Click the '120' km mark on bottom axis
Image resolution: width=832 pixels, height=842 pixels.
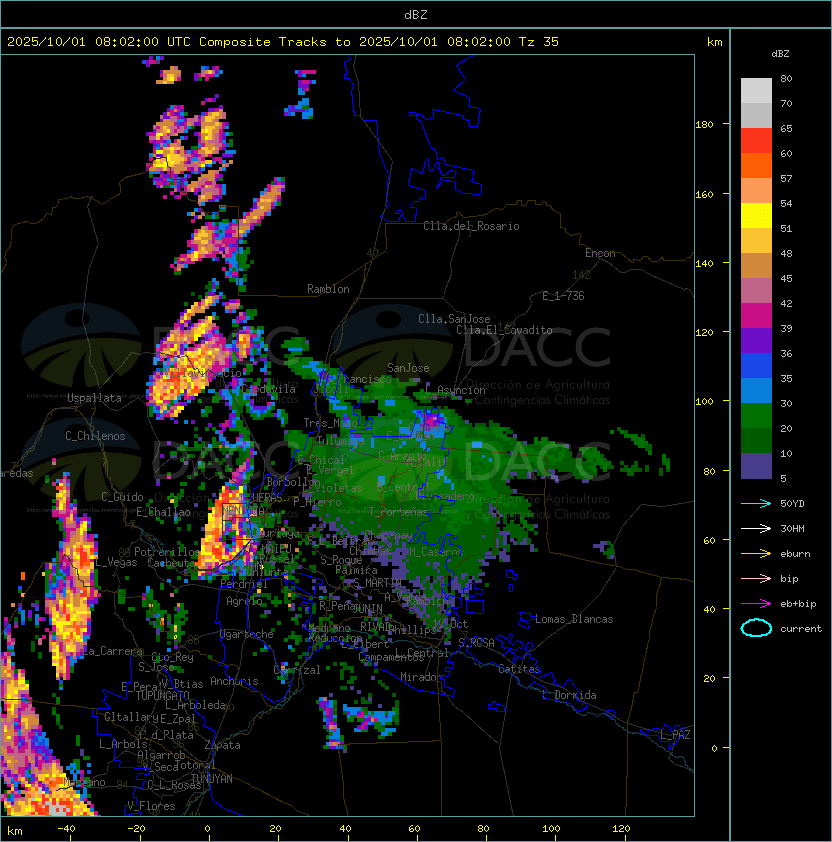point(620,829)
